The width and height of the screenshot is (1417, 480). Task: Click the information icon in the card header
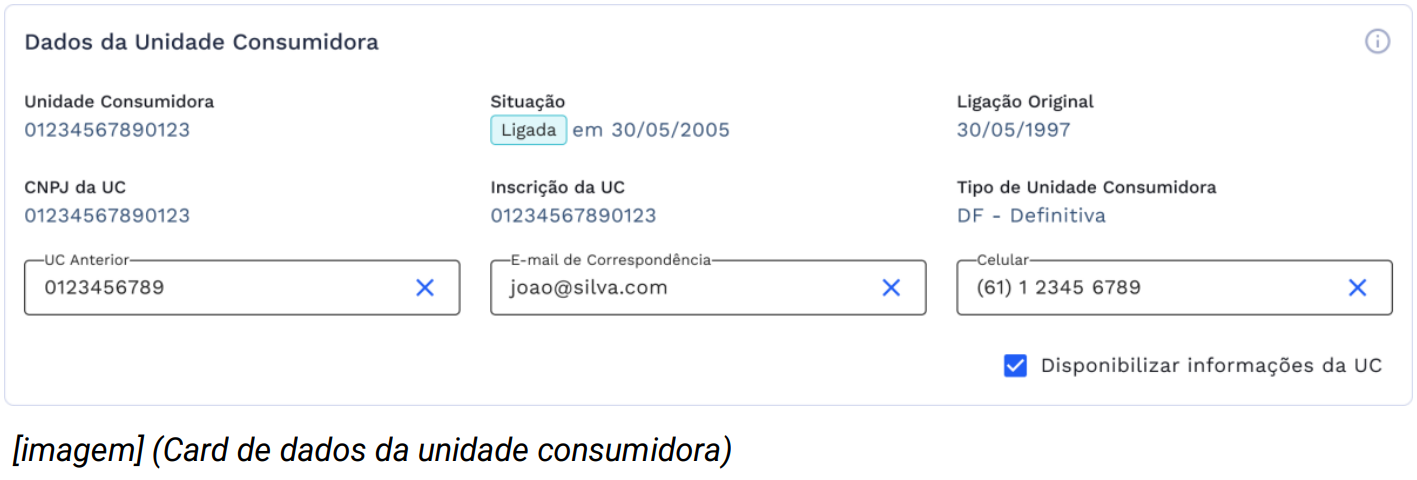1377,42
